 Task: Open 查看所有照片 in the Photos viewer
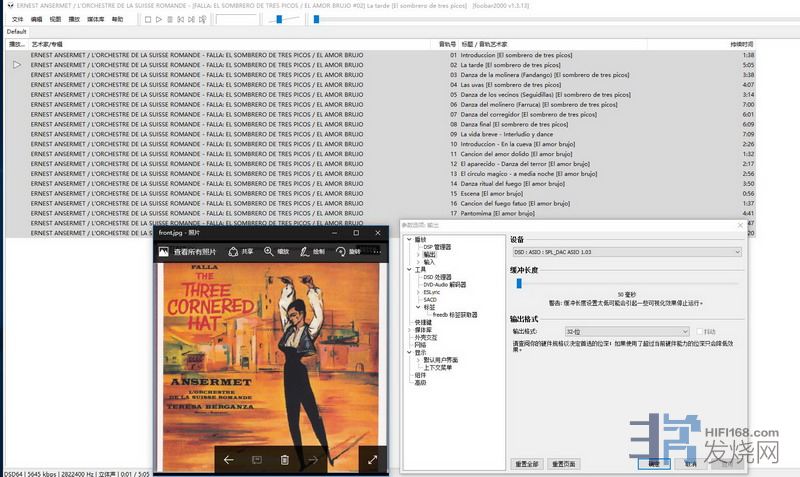pos(187,252)
